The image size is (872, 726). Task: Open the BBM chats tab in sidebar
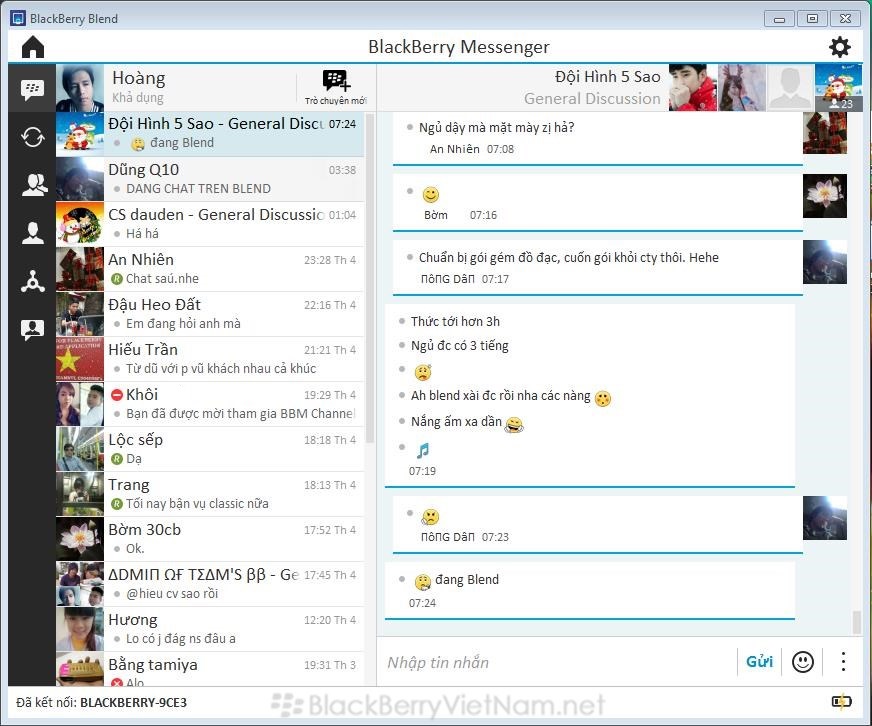[32, 90]
